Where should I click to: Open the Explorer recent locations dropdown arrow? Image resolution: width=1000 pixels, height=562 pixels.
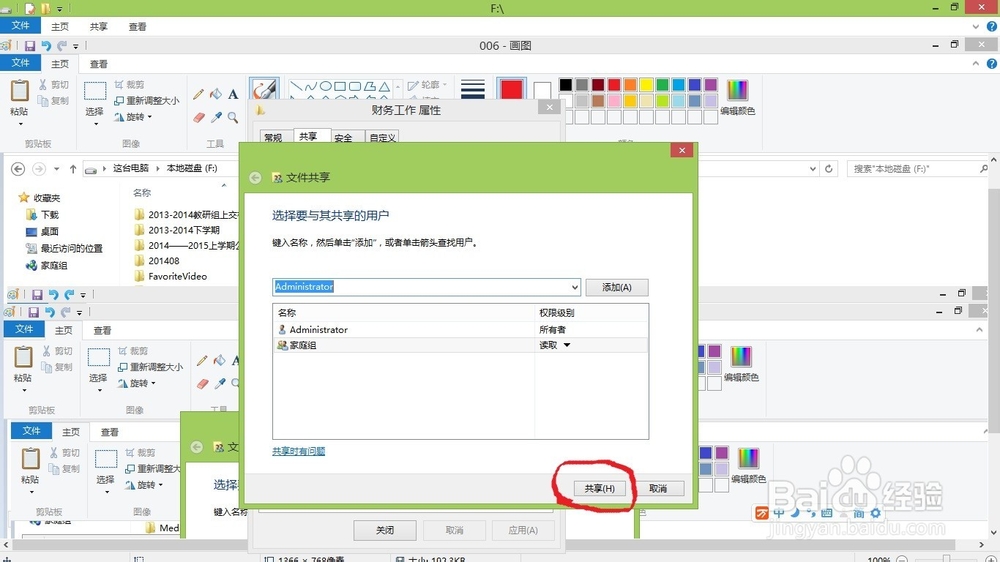tap(57, 169)
